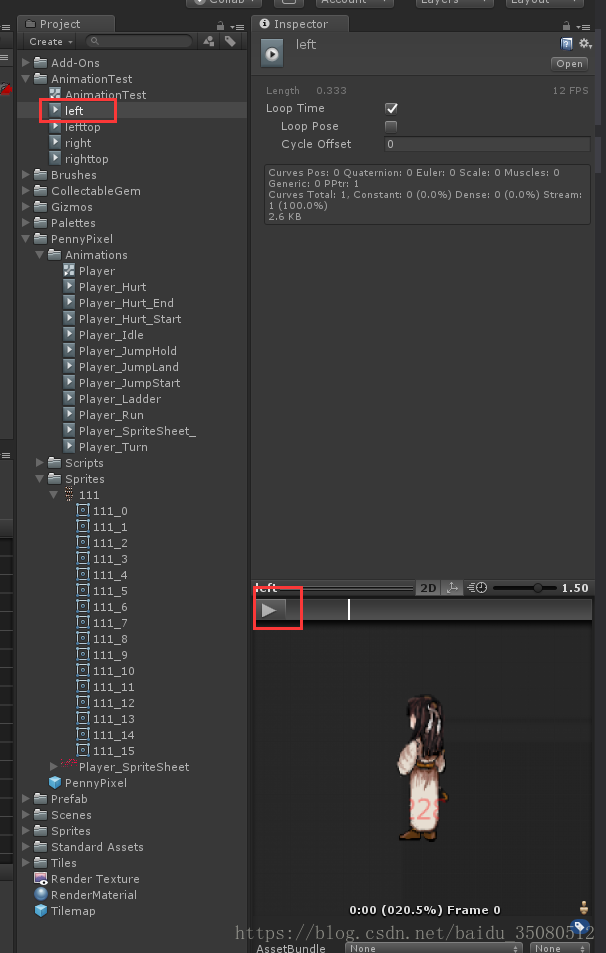Toggle pivot and mass center display in the preview
606x953 pixels.
[x=452, y=588]
